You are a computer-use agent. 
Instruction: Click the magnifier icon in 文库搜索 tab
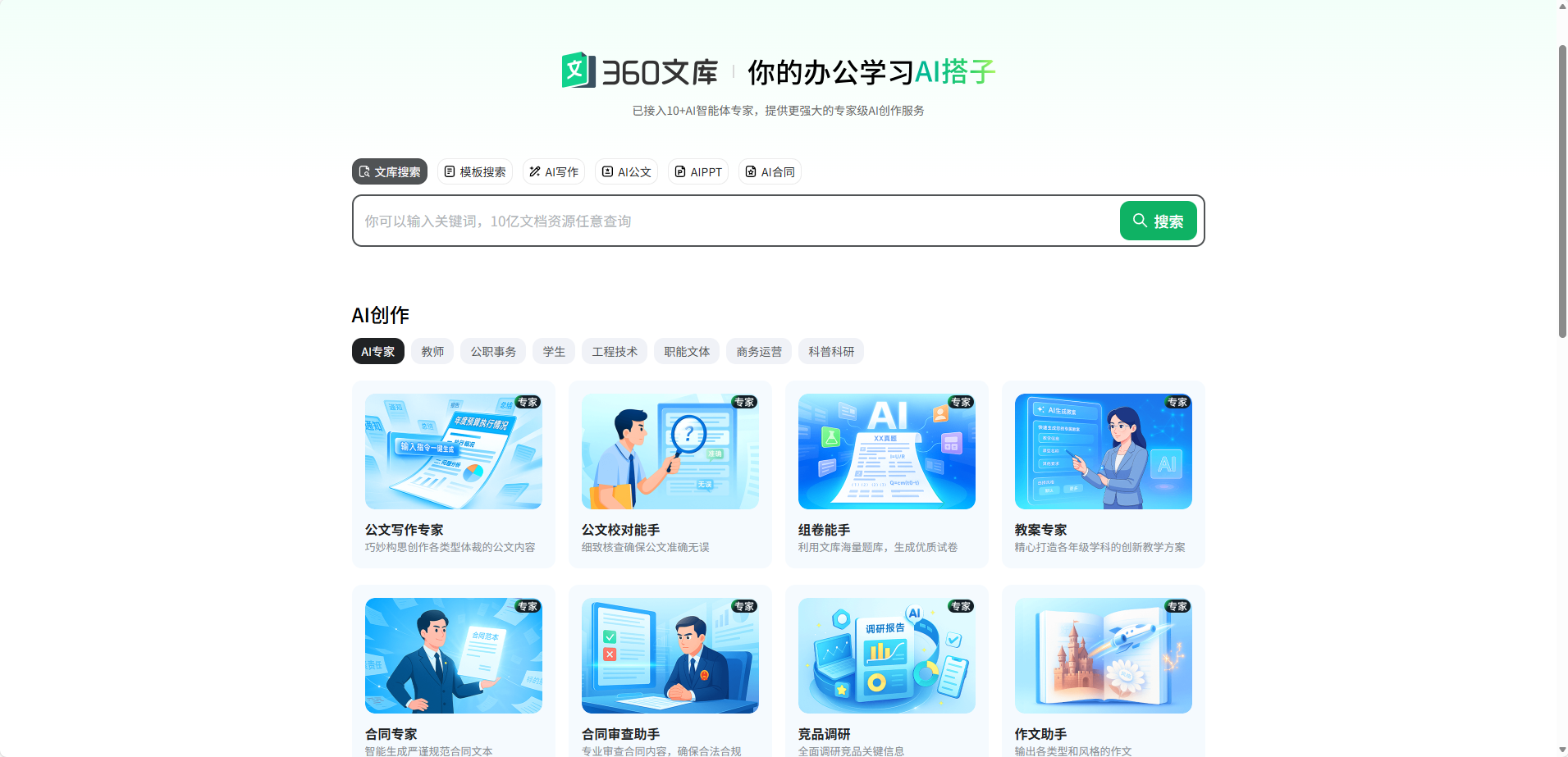[364, 171]
